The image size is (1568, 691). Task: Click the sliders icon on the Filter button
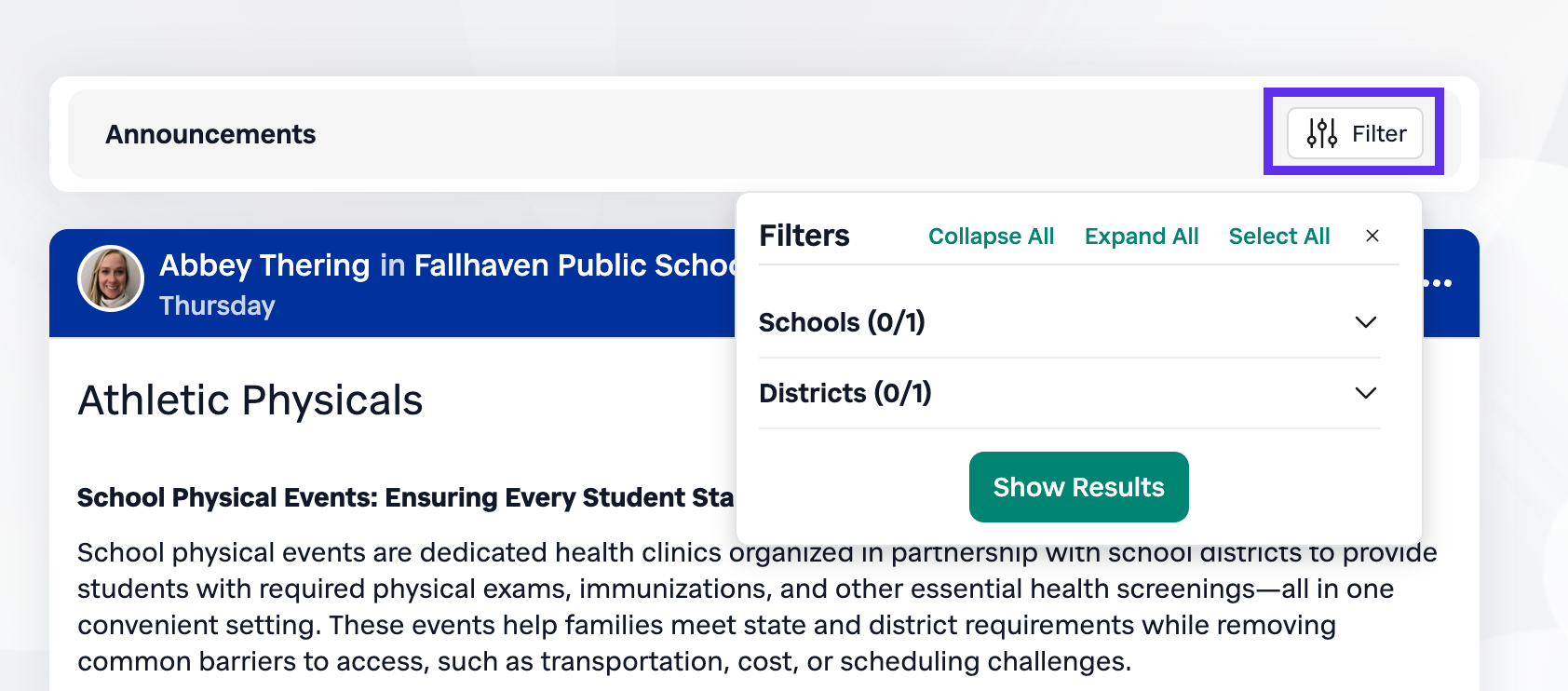click(x=1321, y=133)
